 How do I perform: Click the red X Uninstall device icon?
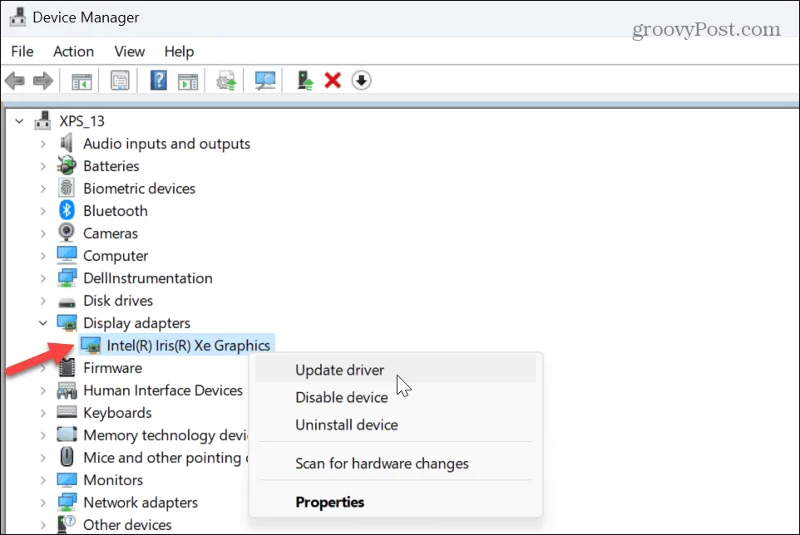click(x=333, y=80)
